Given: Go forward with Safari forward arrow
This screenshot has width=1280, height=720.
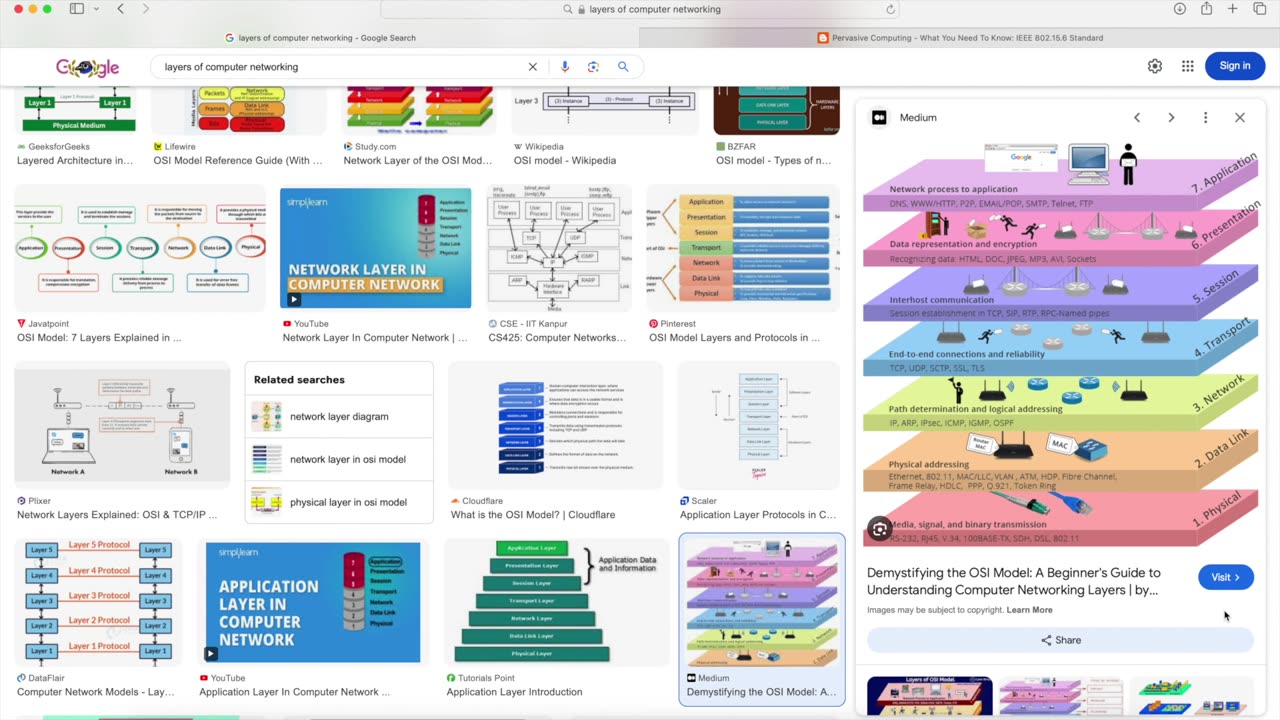Looking at the screenshot, I should click(145, 9).
